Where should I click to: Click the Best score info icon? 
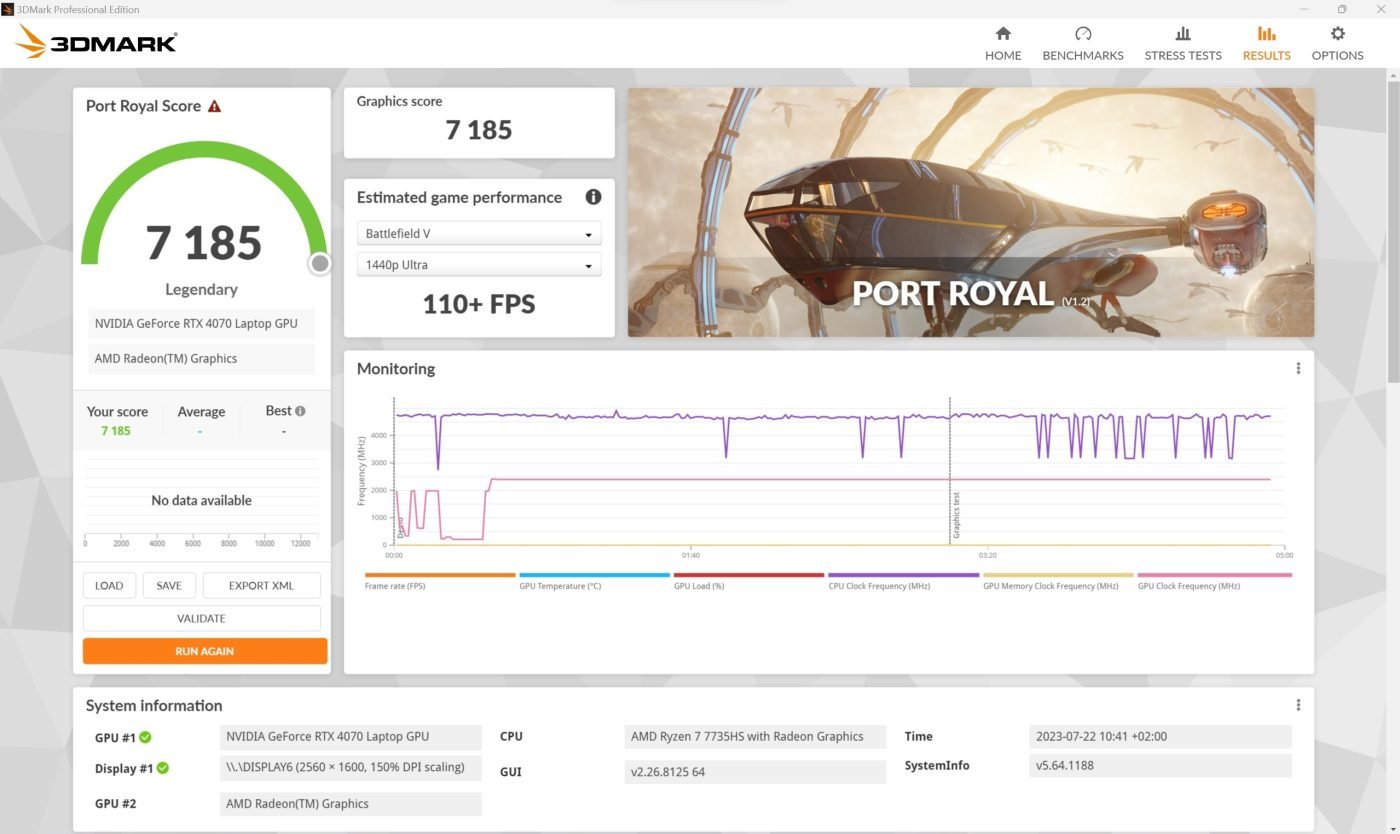[300, 411]
